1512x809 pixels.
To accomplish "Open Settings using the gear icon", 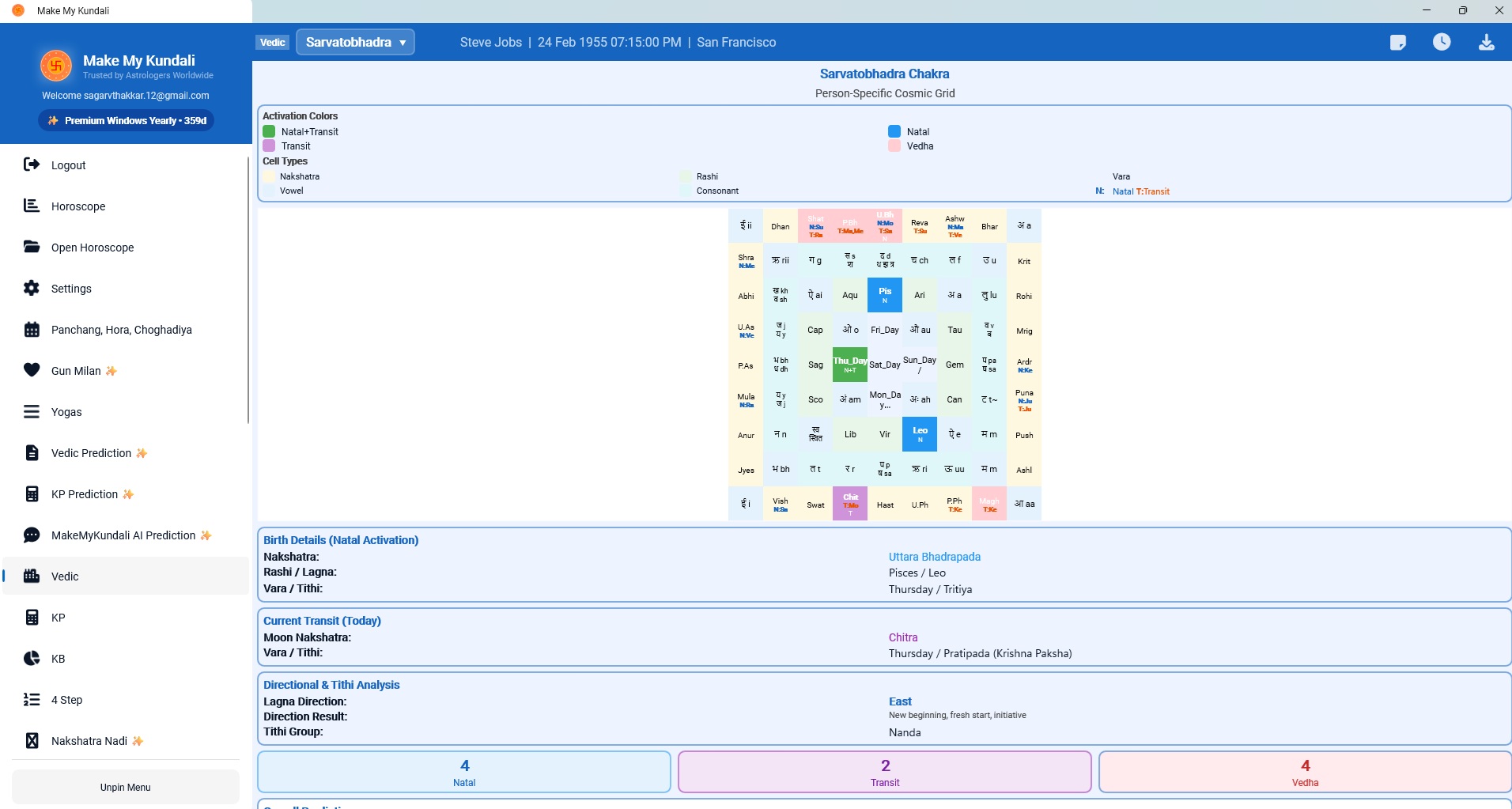I will 32,288.
